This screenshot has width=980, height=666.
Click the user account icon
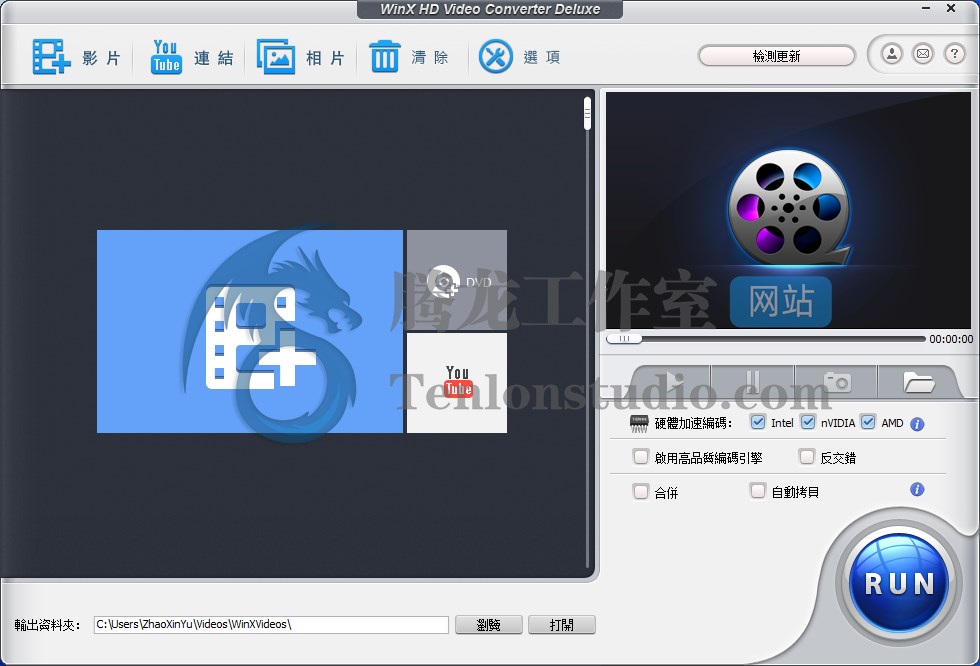coord(892,54)
